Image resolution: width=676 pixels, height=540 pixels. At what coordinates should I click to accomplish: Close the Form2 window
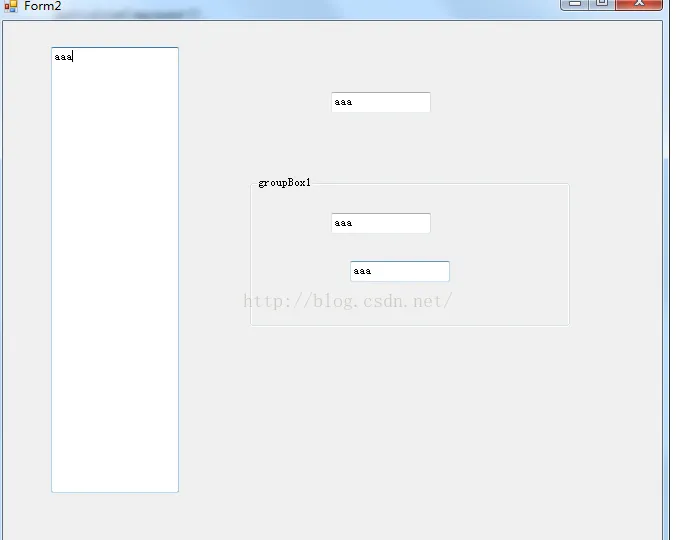[x=639, y=4]
